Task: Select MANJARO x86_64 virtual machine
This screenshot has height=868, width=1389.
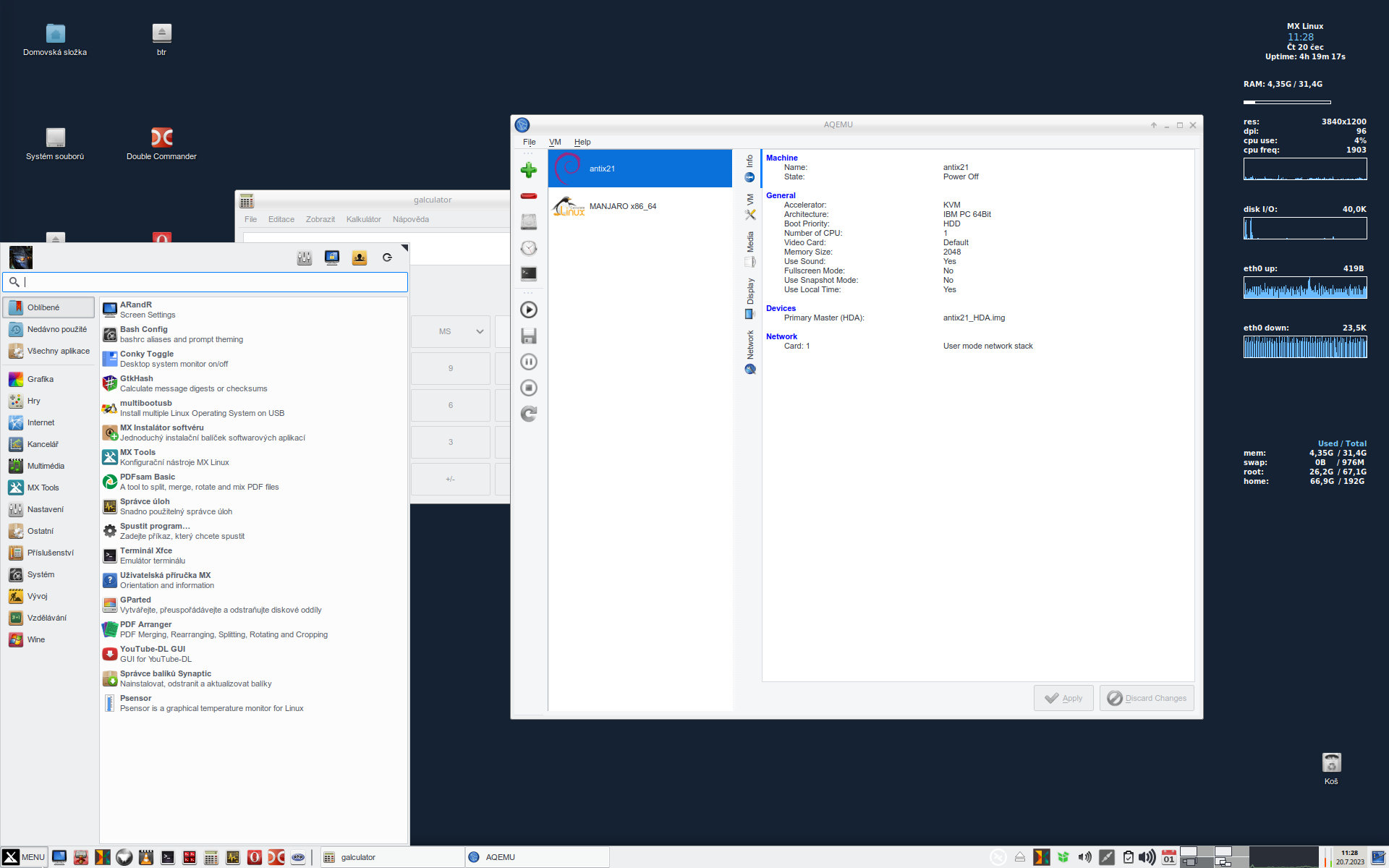Action: click(x=640, y=206)
